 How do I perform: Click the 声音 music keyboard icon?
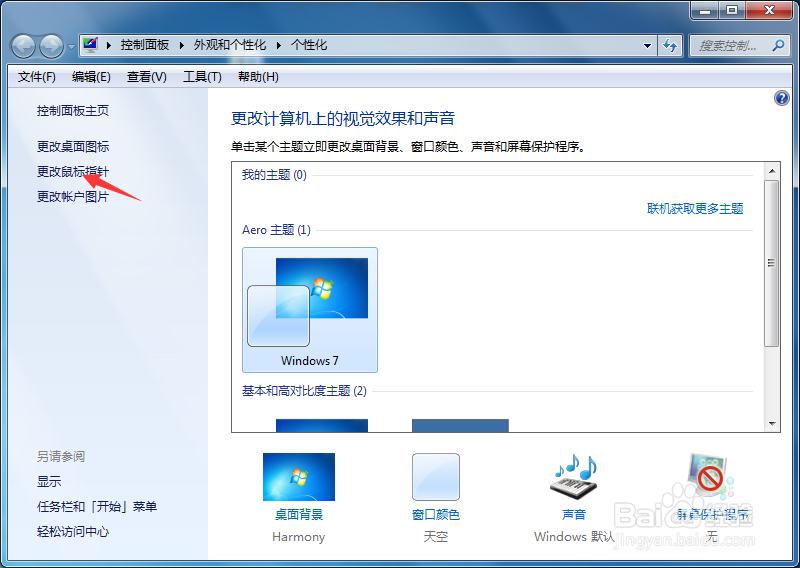click(x=574, y=477)
